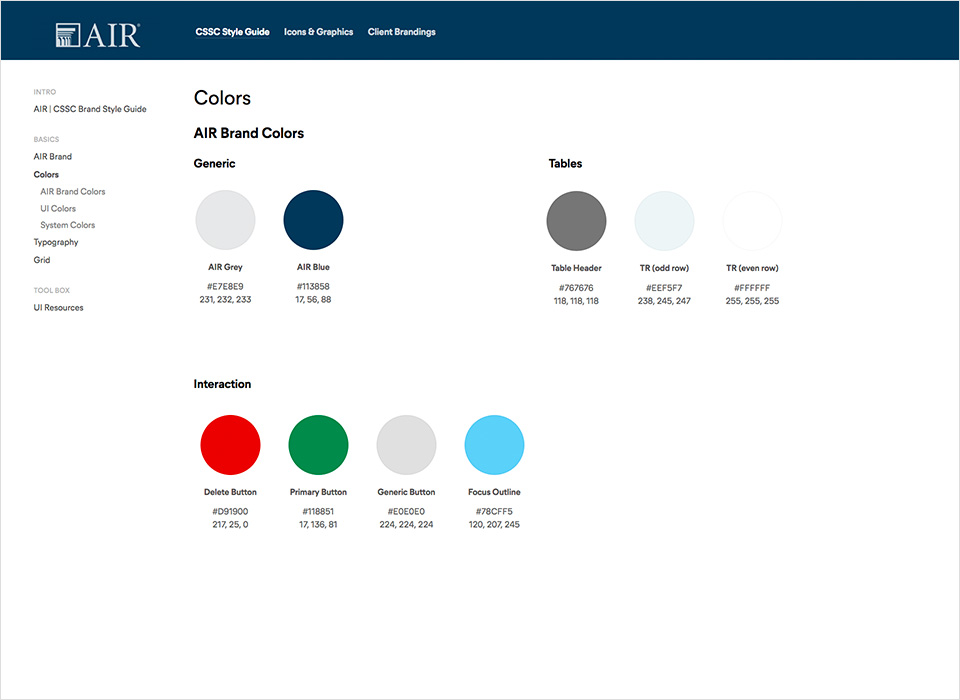960x700 pixels.
Task: Click the Focus Outline light blue swatch
Action: (x=495, y=445)
